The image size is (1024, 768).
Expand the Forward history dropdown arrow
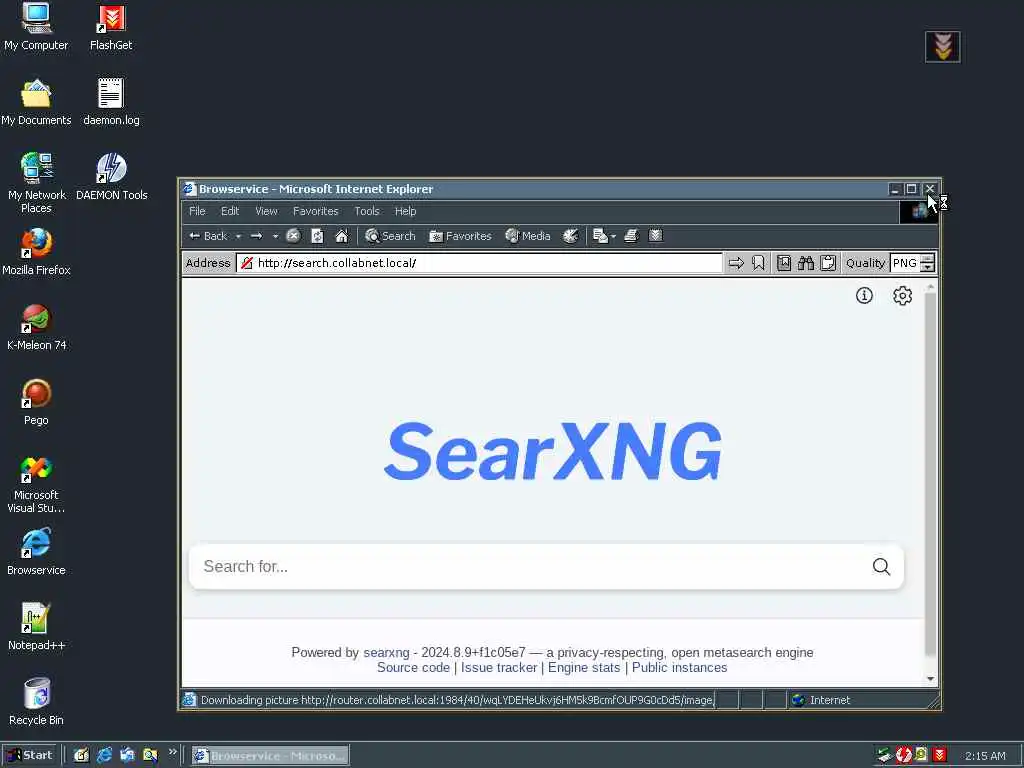pyautogui.click(x=276, y=236)
